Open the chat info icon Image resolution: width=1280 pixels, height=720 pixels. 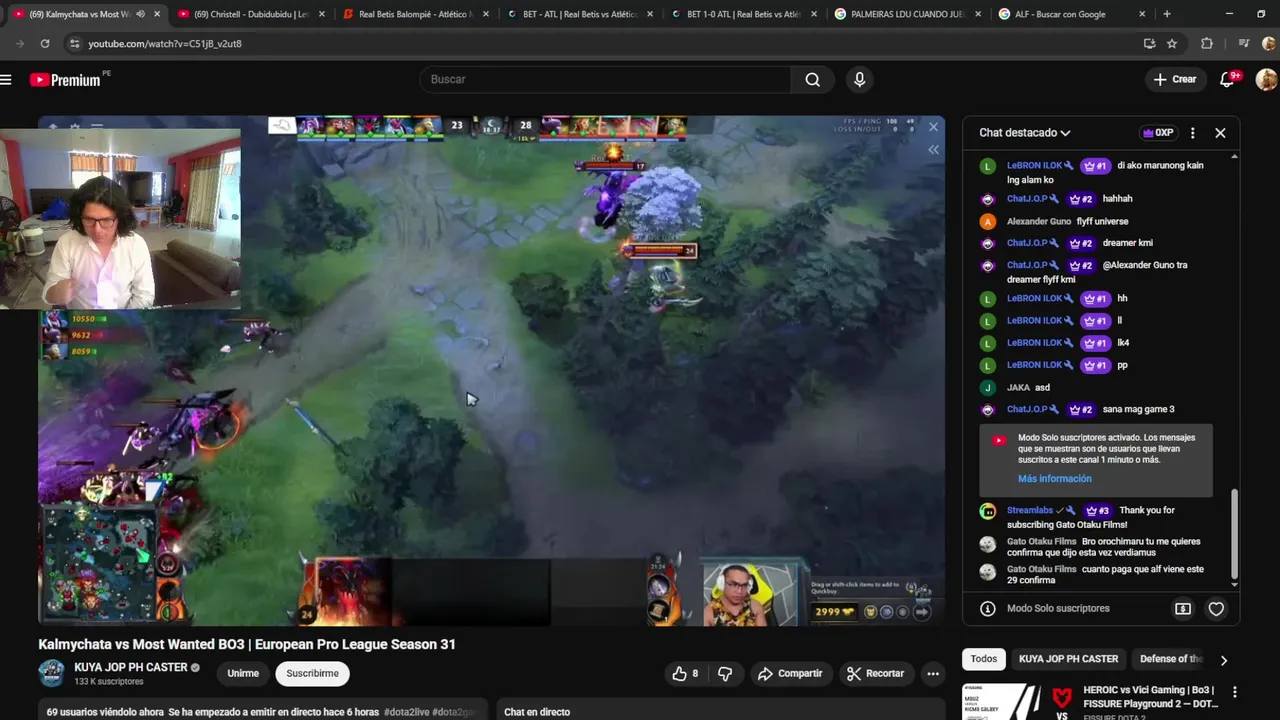point(987,609)
